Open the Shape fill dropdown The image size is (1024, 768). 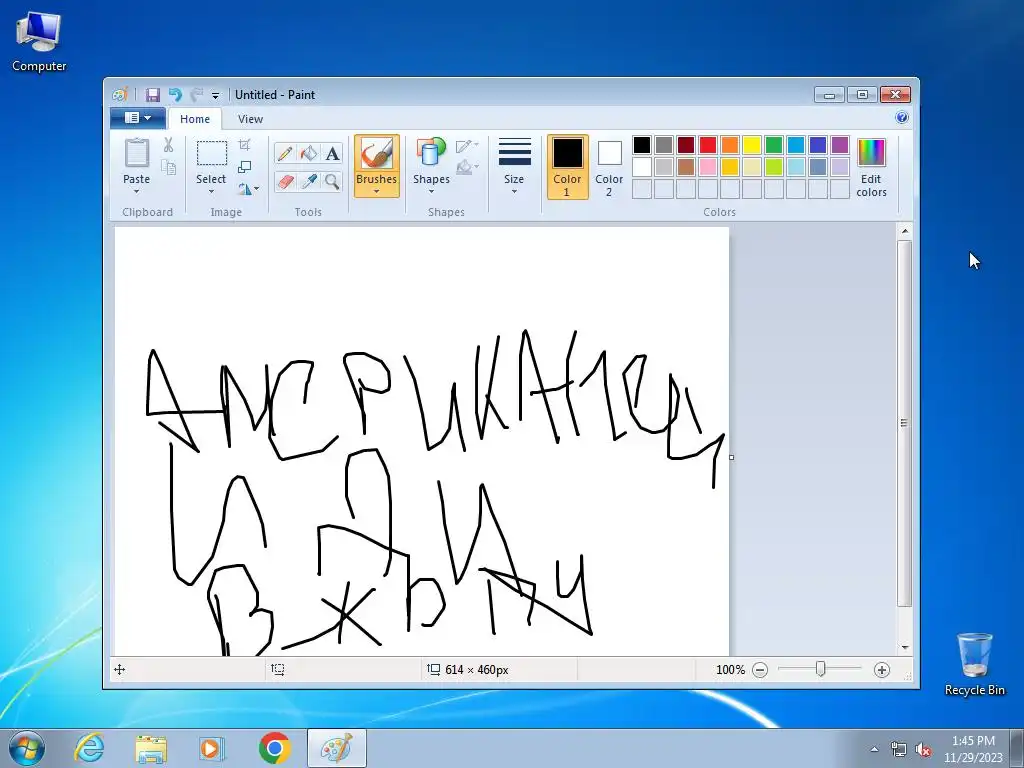pyautogui.click(x=466, y=167)
